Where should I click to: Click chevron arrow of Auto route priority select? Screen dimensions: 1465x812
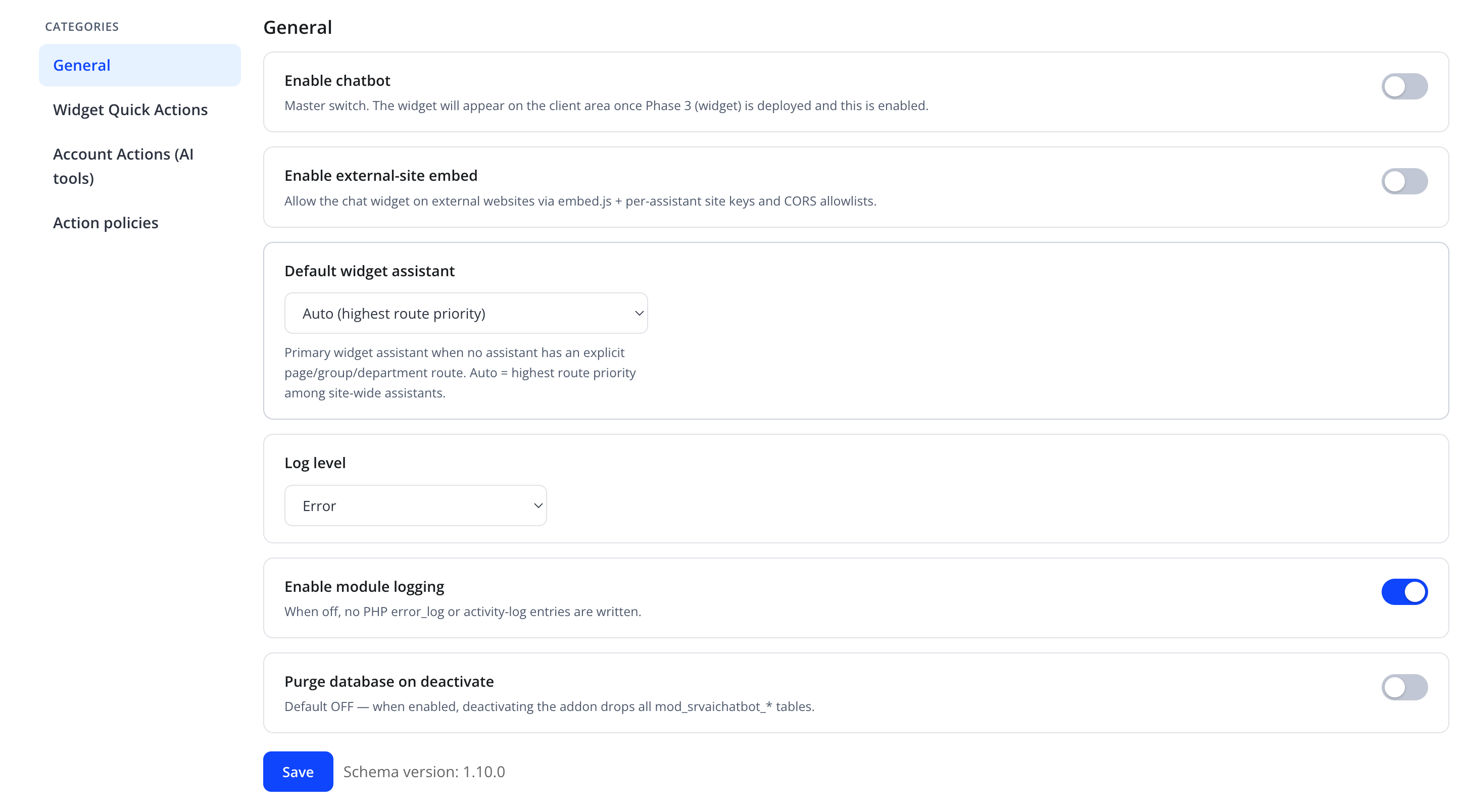(x=639, y=313)
